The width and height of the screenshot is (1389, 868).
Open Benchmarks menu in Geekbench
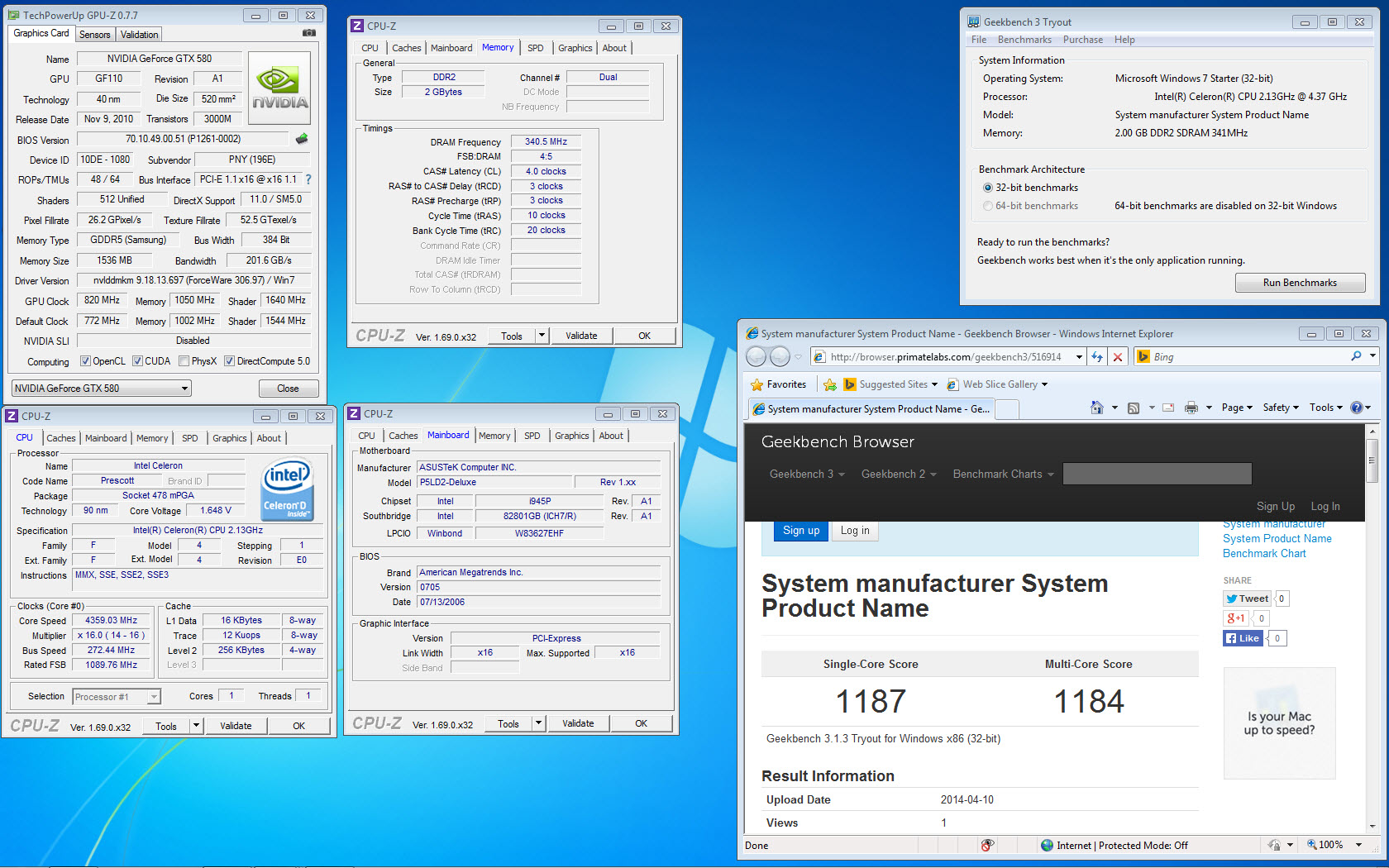tap(1024, 40)
